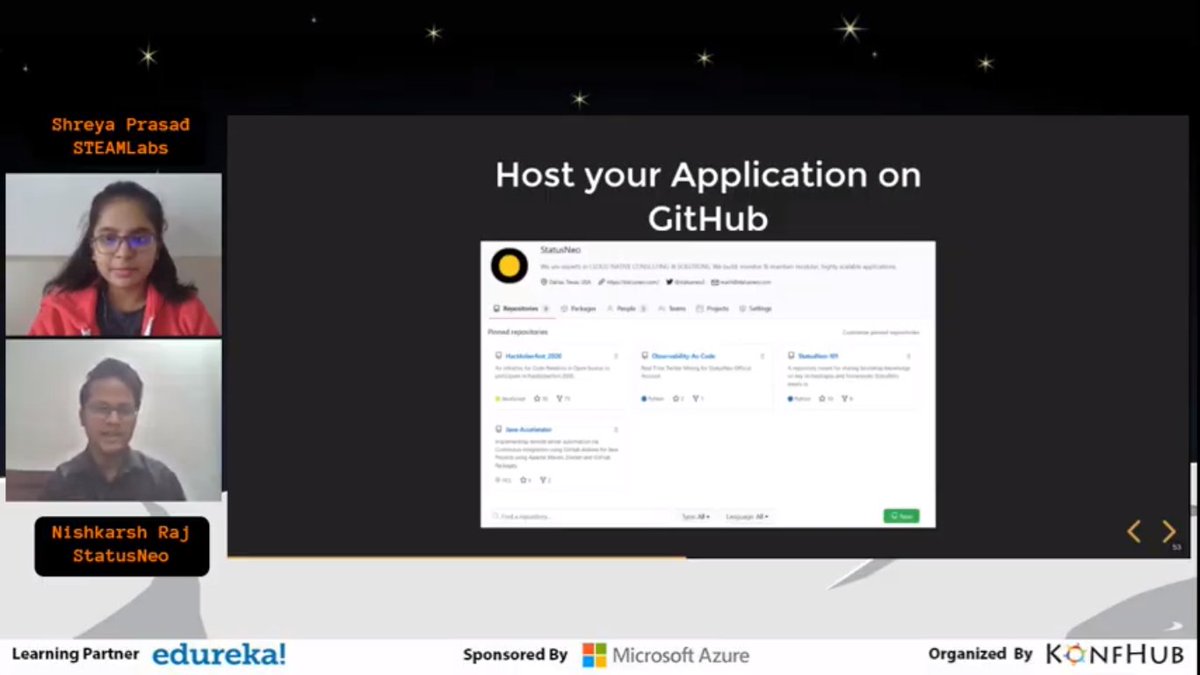Click the Shreya Prasad STEAMLabs name label

[x=120, y=137]
